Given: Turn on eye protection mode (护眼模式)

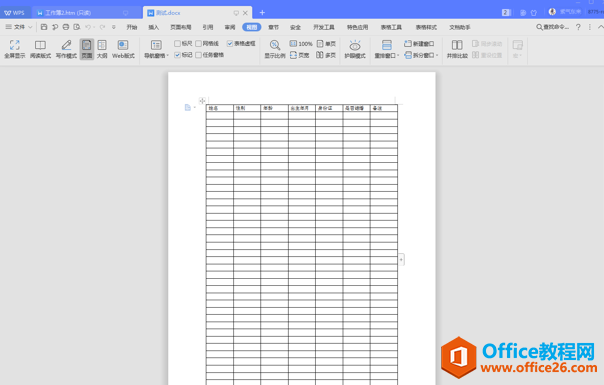Looking at the screenshot, I should click(x=355, y=49).
